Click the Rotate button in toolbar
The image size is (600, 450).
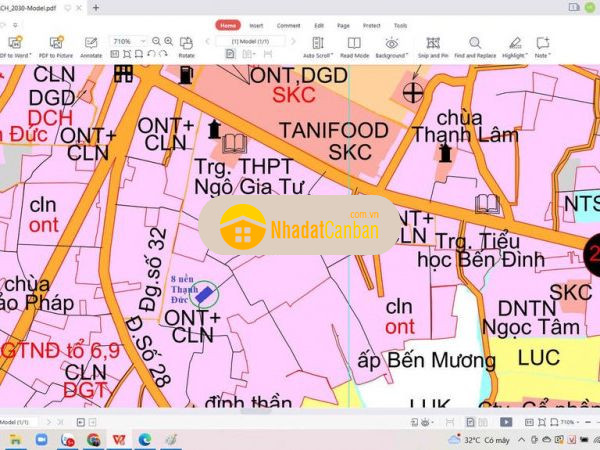click(x=186, y=47)
